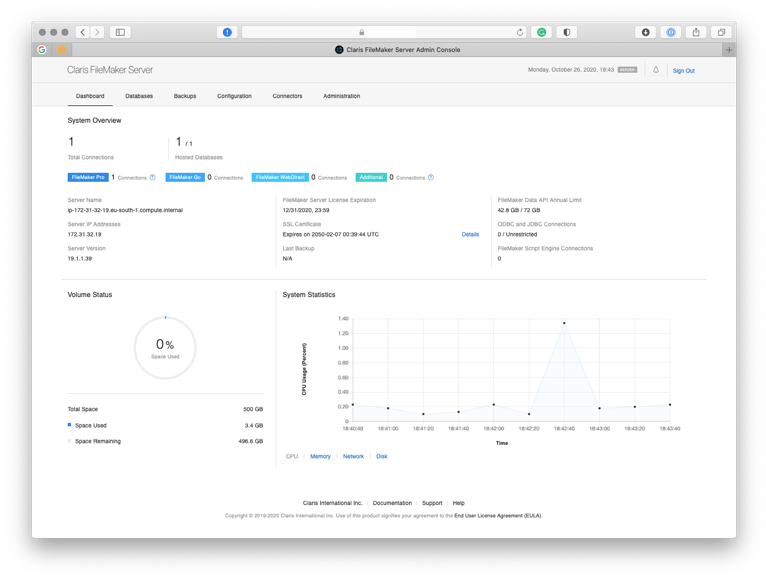Click the Data API limit 42.8 GB / 72 GB

pos(519,211)
